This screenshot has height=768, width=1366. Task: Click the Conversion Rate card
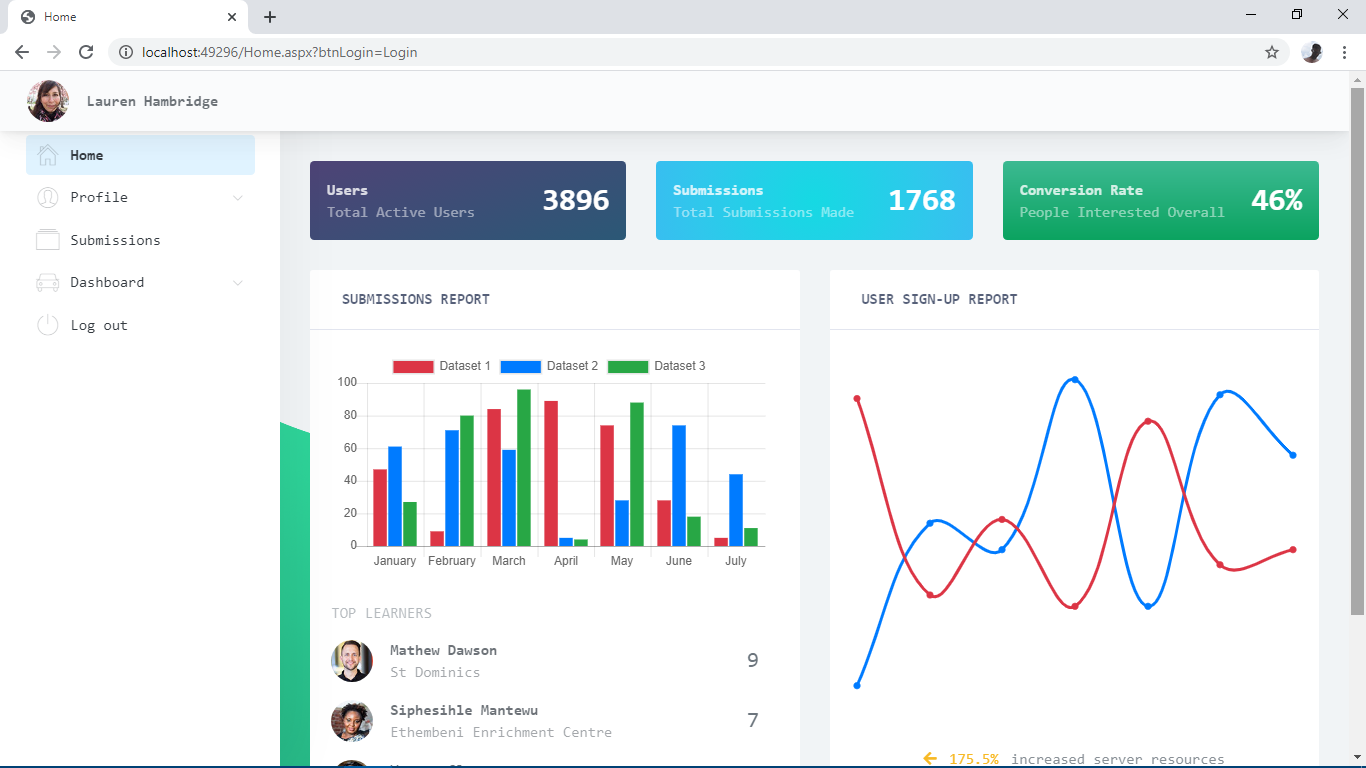click(1161, 200)
